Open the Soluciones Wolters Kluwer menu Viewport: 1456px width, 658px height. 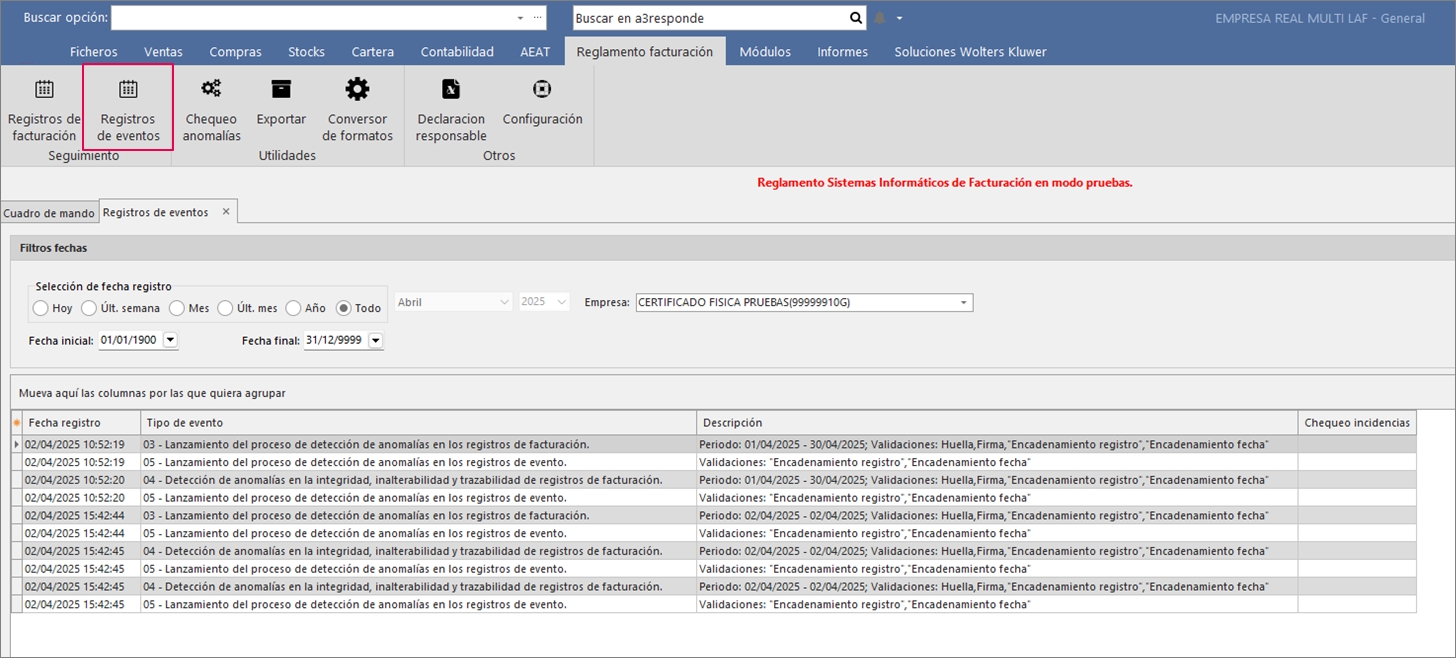coord(971,52)
